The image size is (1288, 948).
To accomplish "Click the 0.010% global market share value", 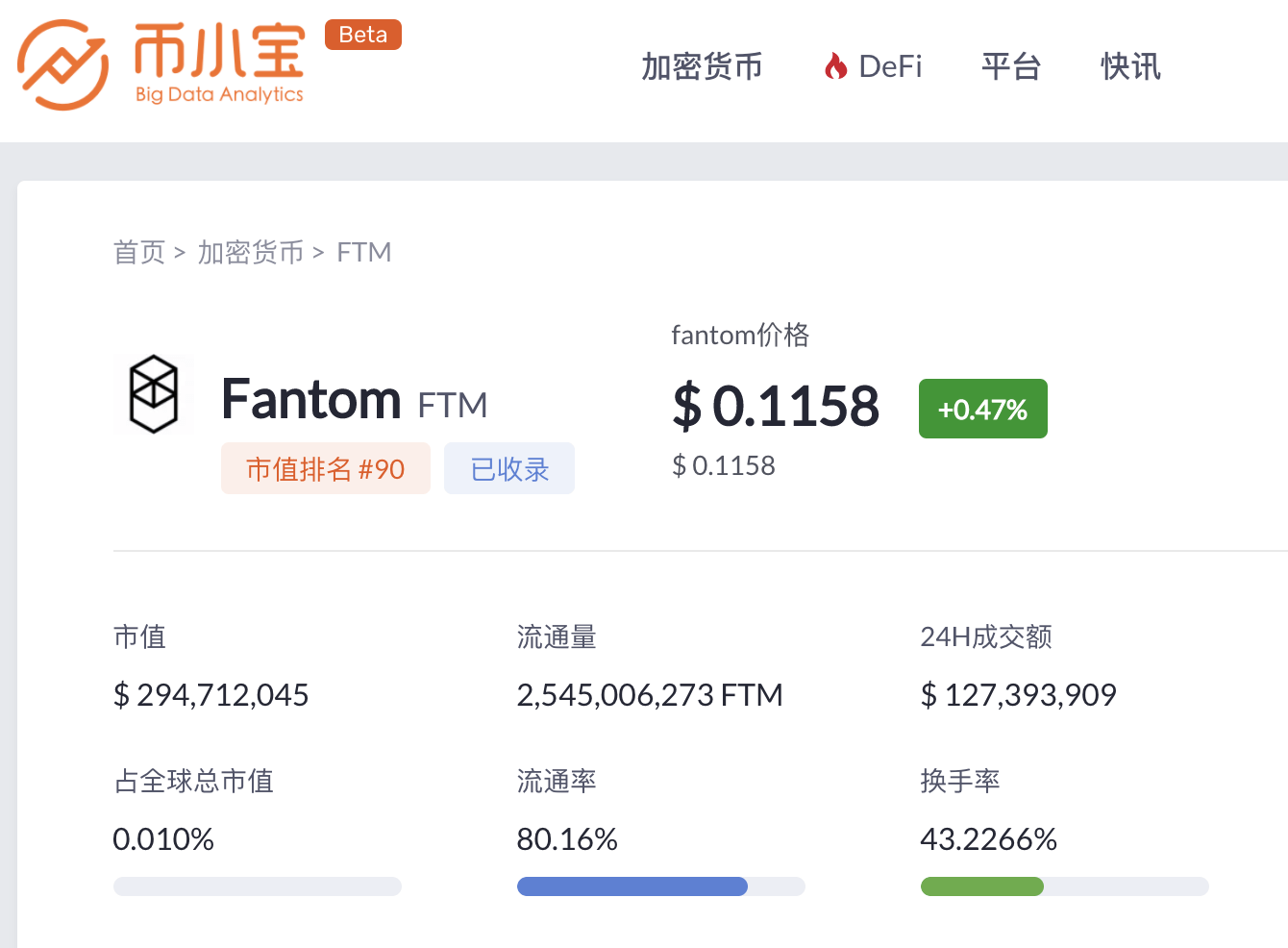I will [x=163, y=839].
